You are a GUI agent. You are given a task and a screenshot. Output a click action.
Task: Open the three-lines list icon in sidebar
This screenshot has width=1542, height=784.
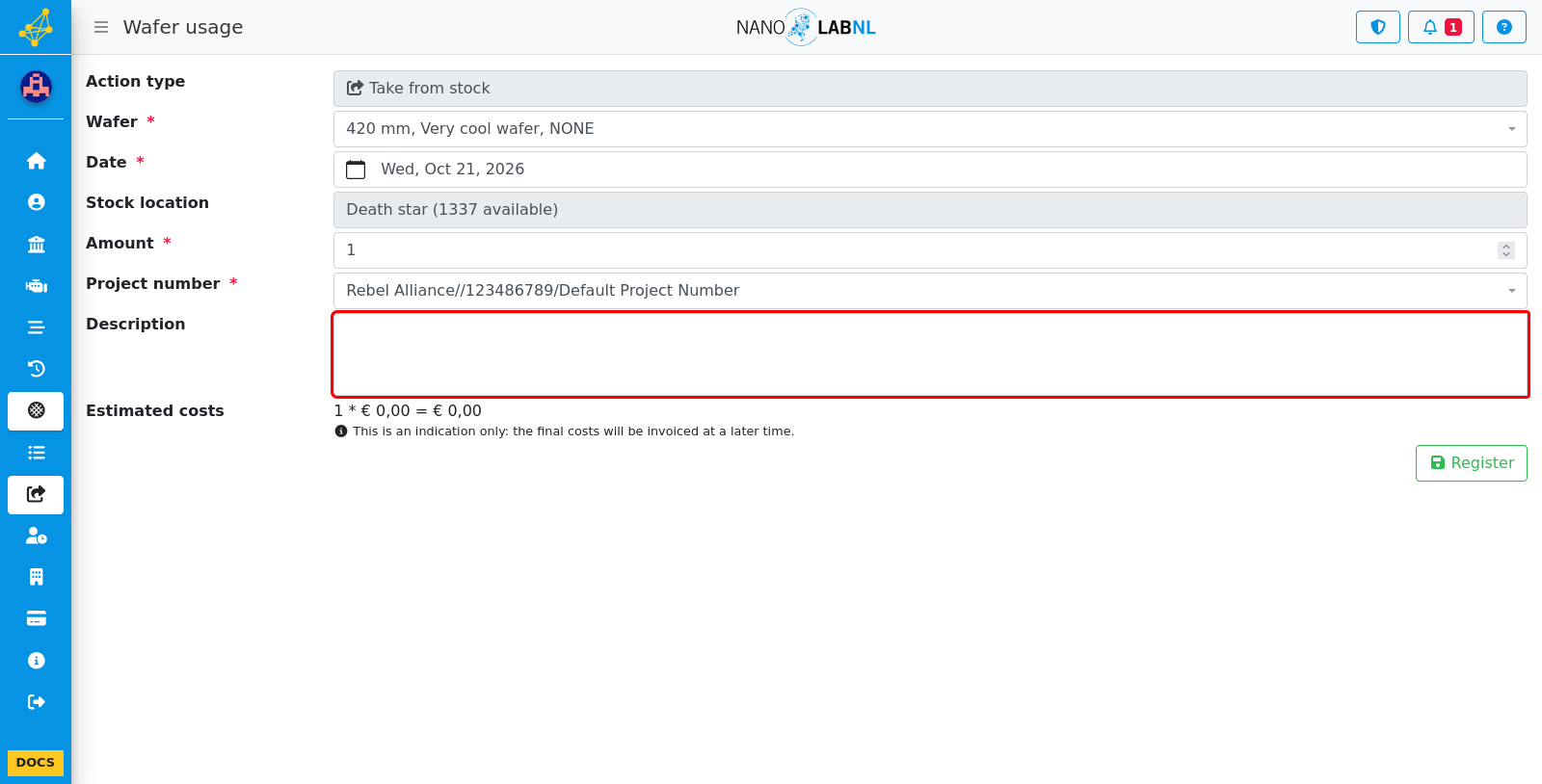pos(36,327)
